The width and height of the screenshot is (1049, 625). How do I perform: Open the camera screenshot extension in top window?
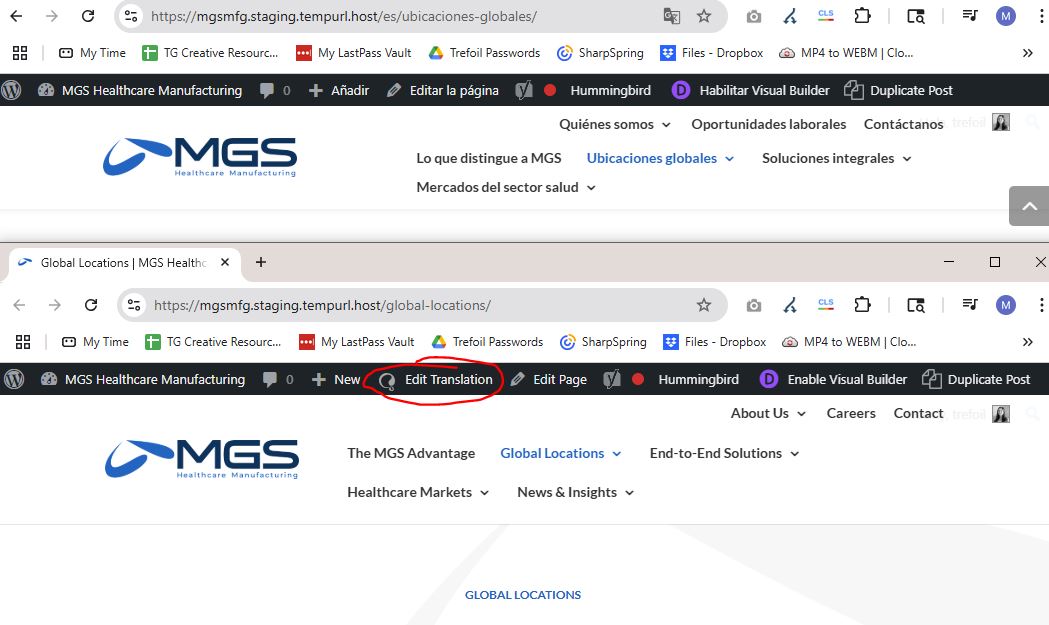[x=754, y=16]
